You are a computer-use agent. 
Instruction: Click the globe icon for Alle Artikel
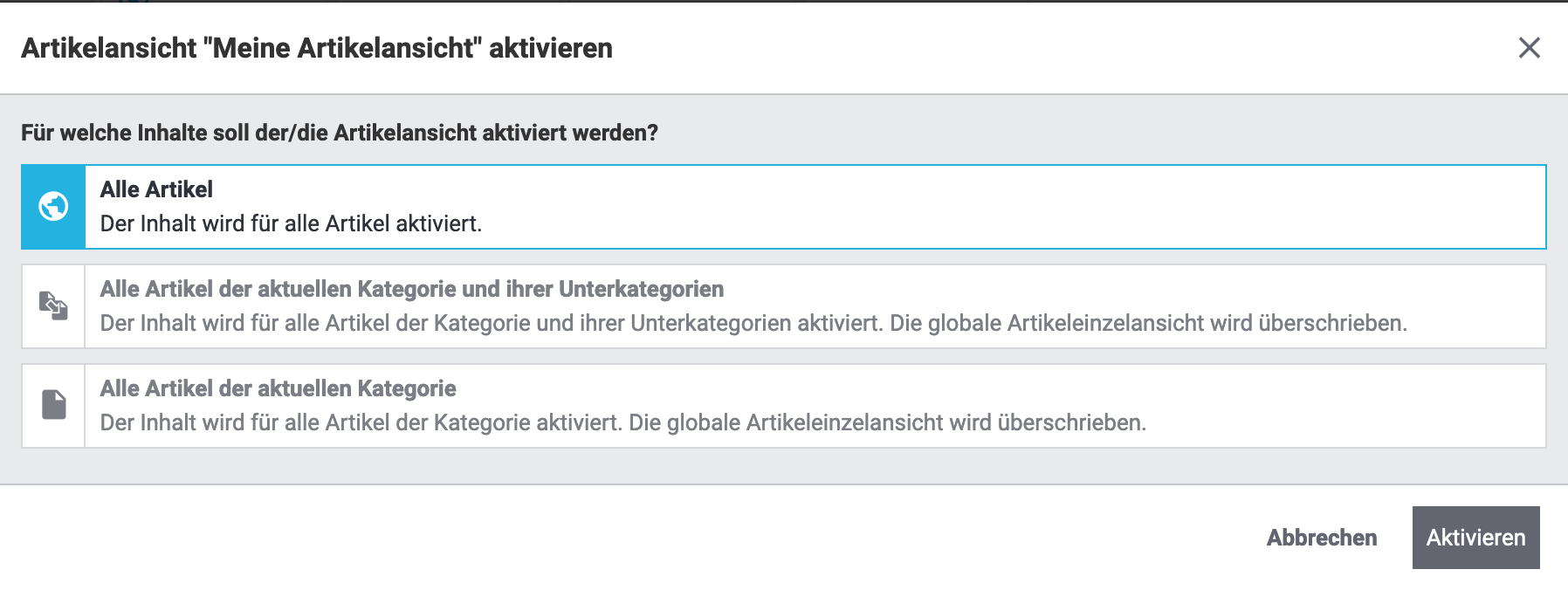[x=53, y=207]
